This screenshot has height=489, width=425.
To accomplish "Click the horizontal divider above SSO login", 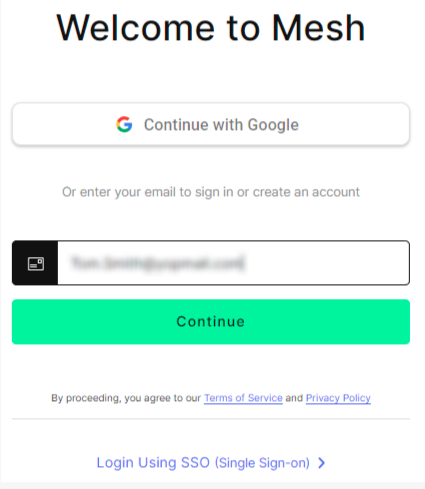I will pos(211,419).
